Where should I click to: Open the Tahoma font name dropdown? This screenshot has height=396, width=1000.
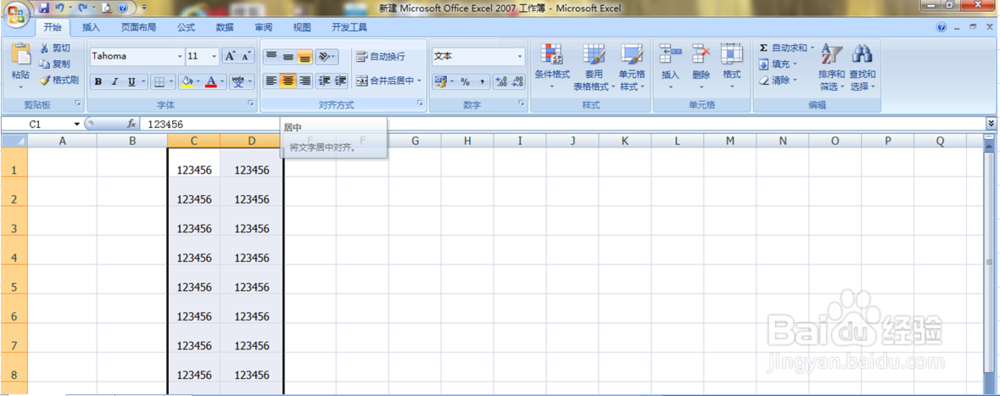180,56
